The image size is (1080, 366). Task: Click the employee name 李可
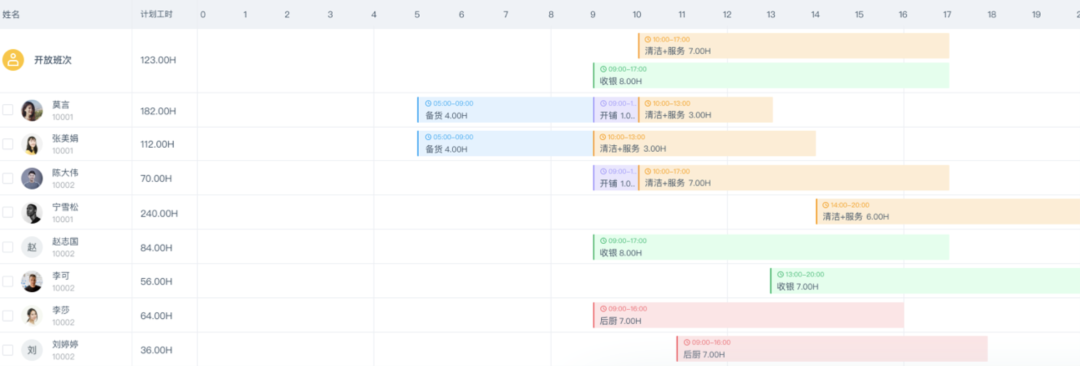61,276
